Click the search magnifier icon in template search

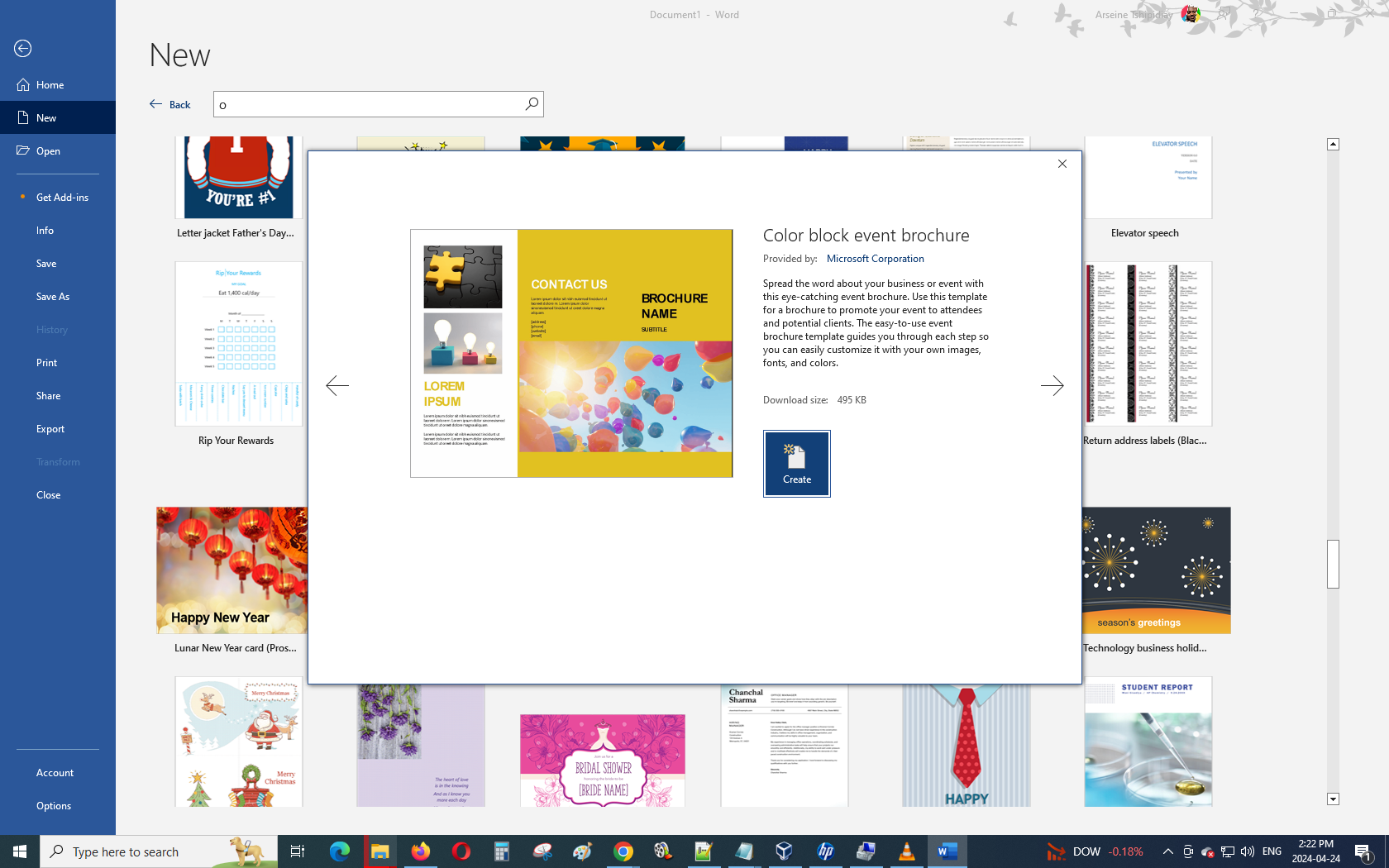click(532, 104)
